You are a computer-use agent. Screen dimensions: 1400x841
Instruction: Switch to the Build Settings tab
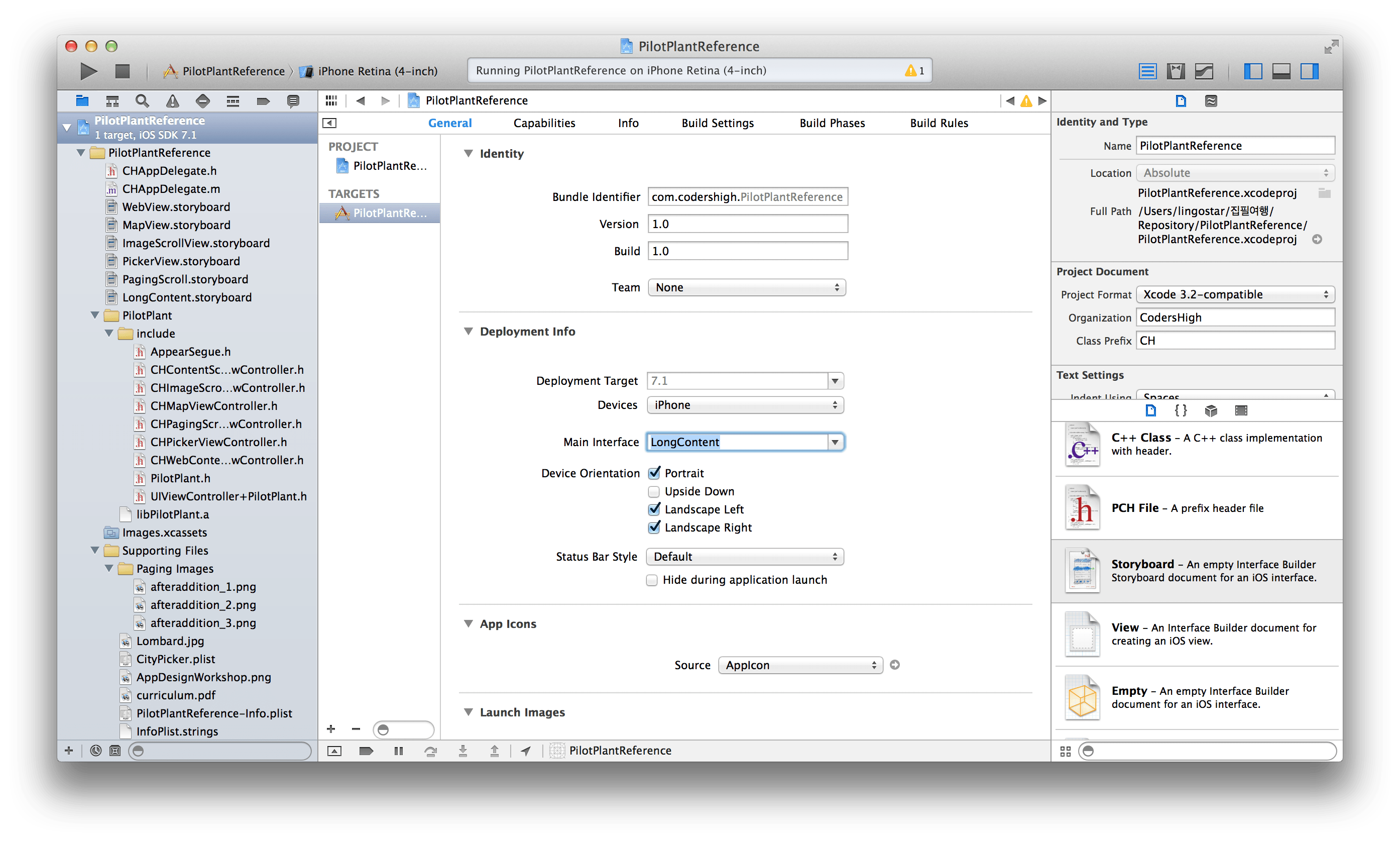(718, 123)
